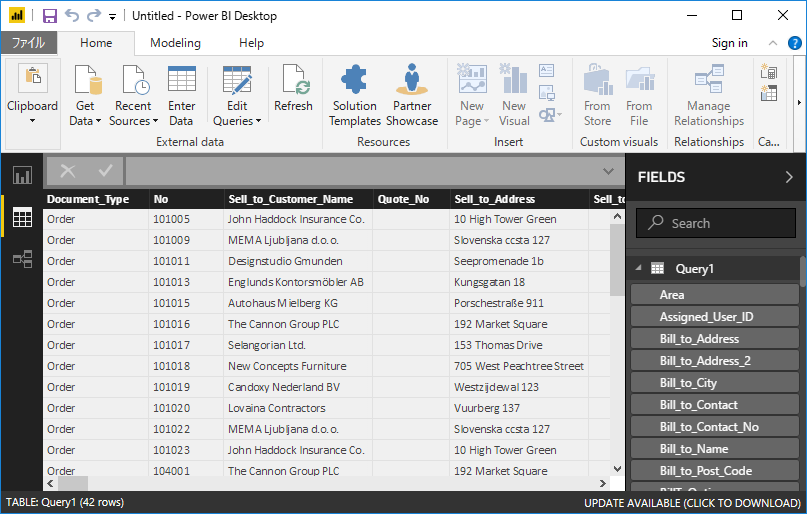Switch to the Home ribbon tab
This screenshot has width=807, height=514.
coord(96,43)
